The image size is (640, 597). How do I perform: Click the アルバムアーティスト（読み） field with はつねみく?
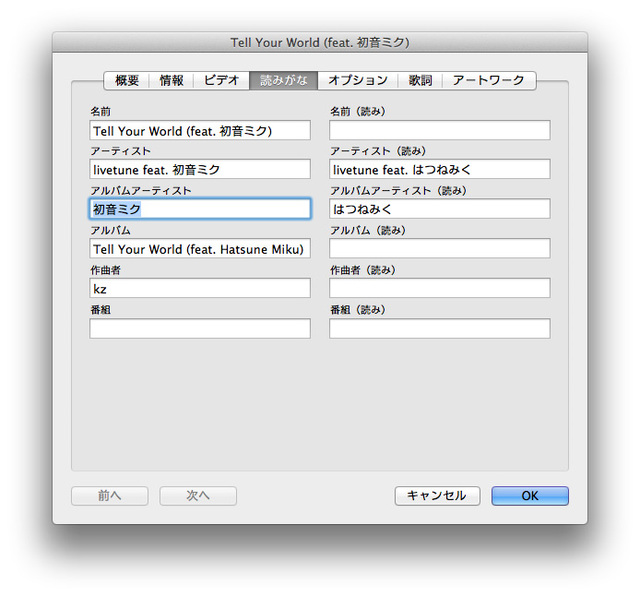439,209
